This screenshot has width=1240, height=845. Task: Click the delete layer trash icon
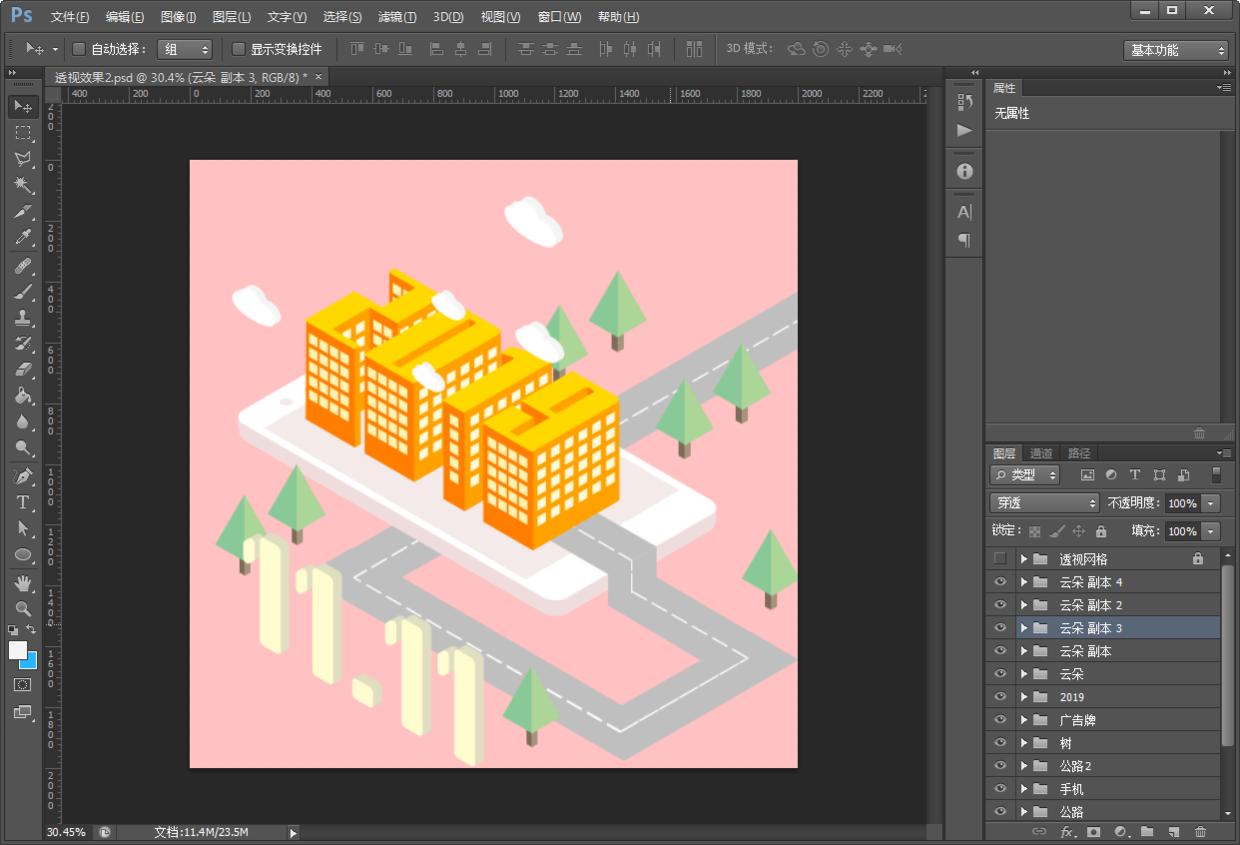(x=1201, y=832)
